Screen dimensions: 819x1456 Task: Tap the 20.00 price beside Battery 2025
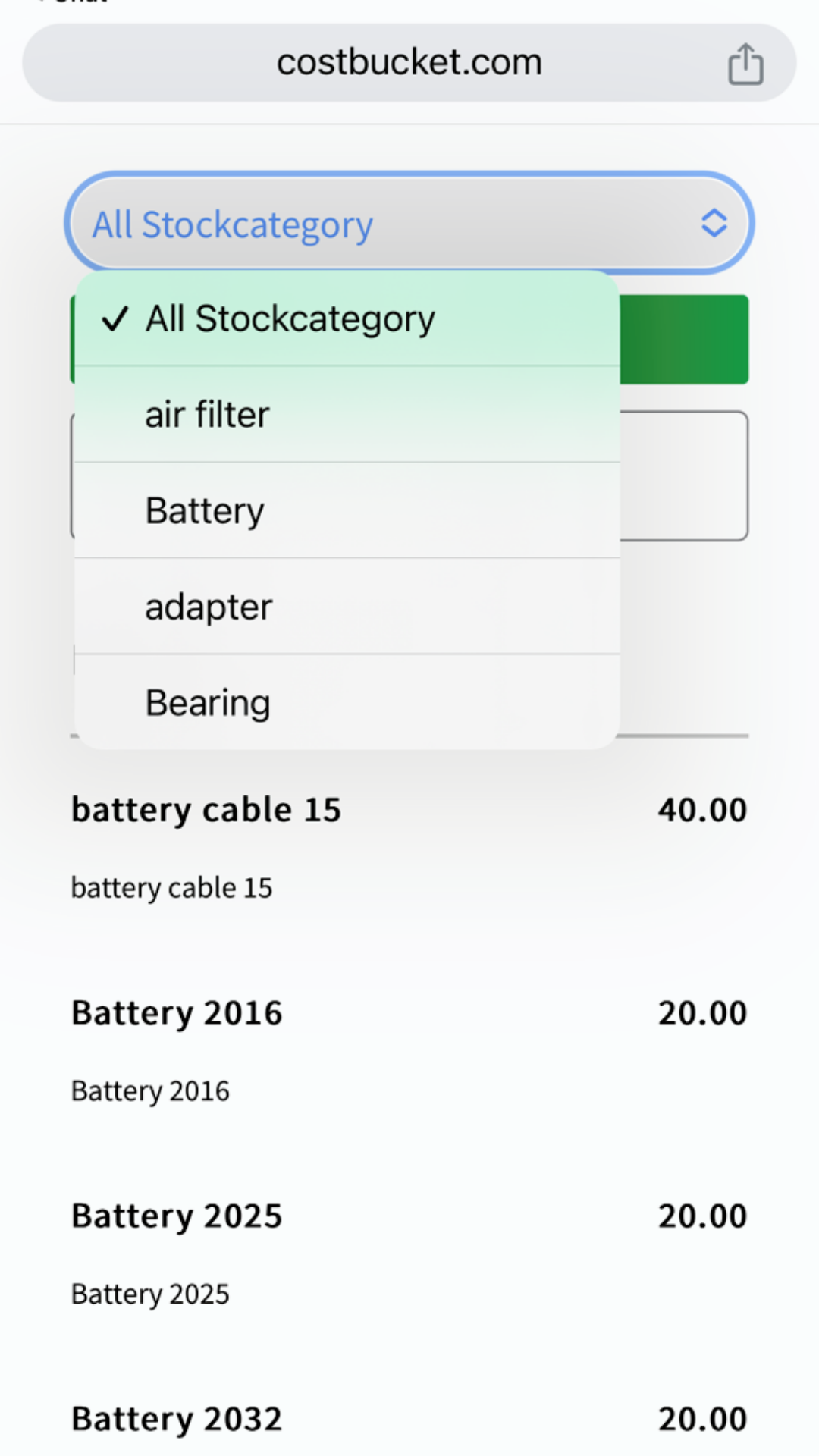coord(702,1216)
